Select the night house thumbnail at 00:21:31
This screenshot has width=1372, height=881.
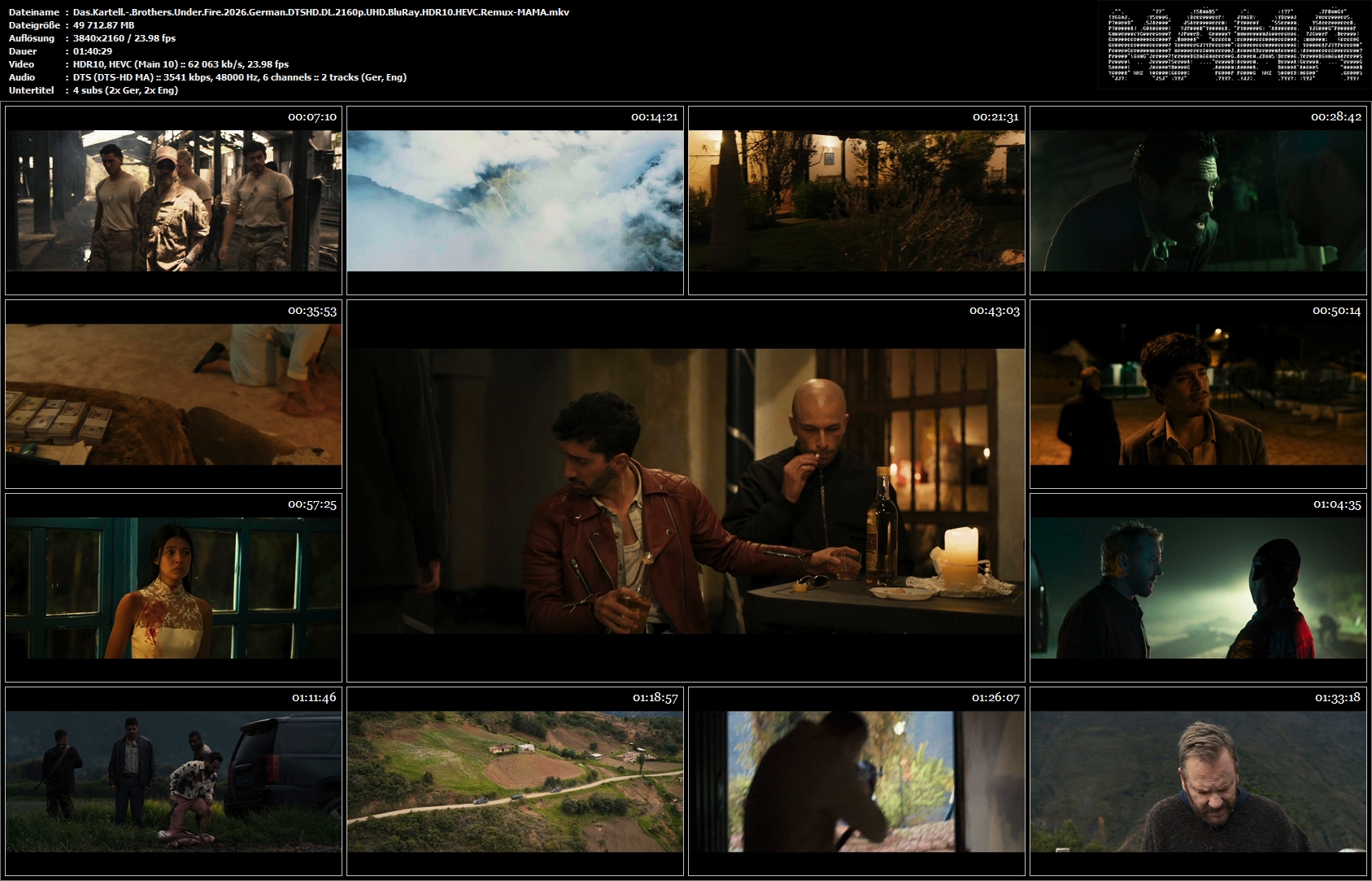(x=856, y=200)
